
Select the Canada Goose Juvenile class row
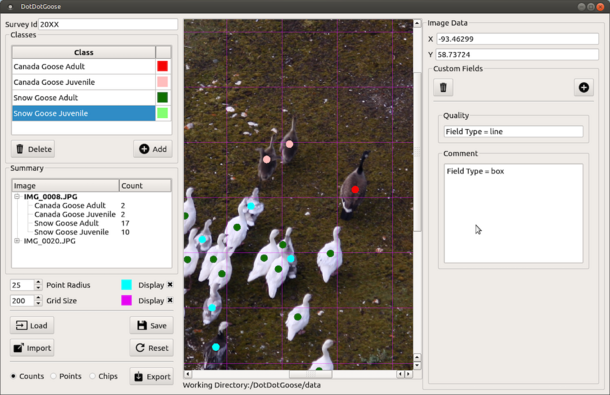(84, 82)
